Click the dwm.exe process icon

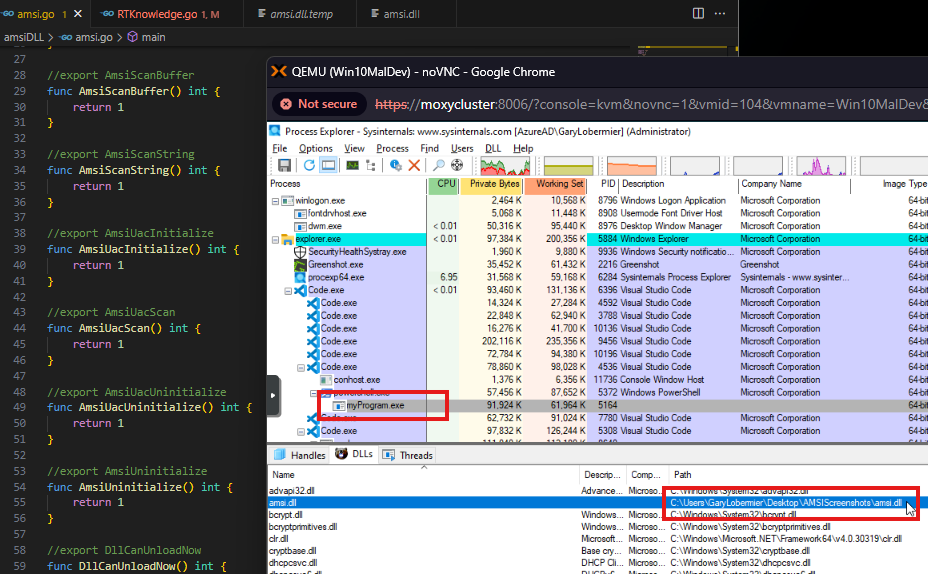300,226
